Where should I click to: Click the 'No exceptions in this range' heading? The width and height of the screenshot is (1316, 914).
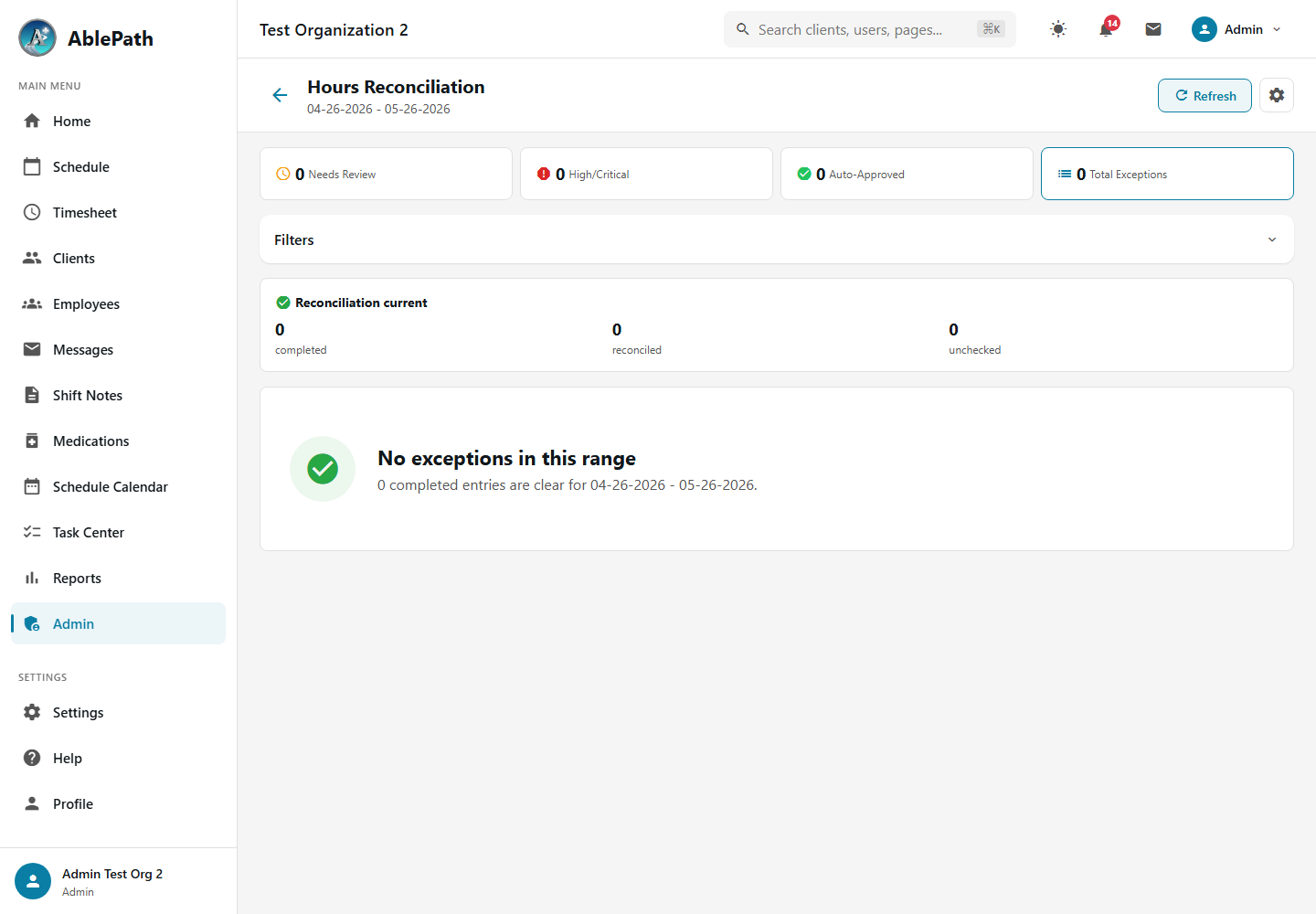pos(506,458)
